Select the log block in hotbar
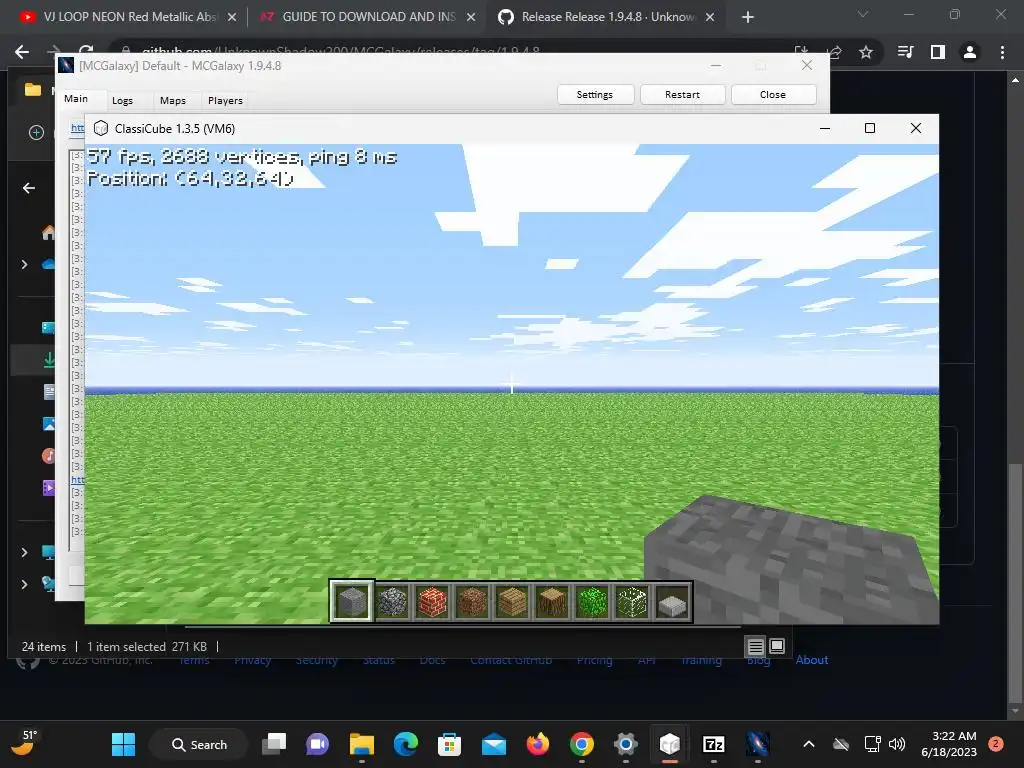This screenshot has width=1024, height=768. click(552, 601)
